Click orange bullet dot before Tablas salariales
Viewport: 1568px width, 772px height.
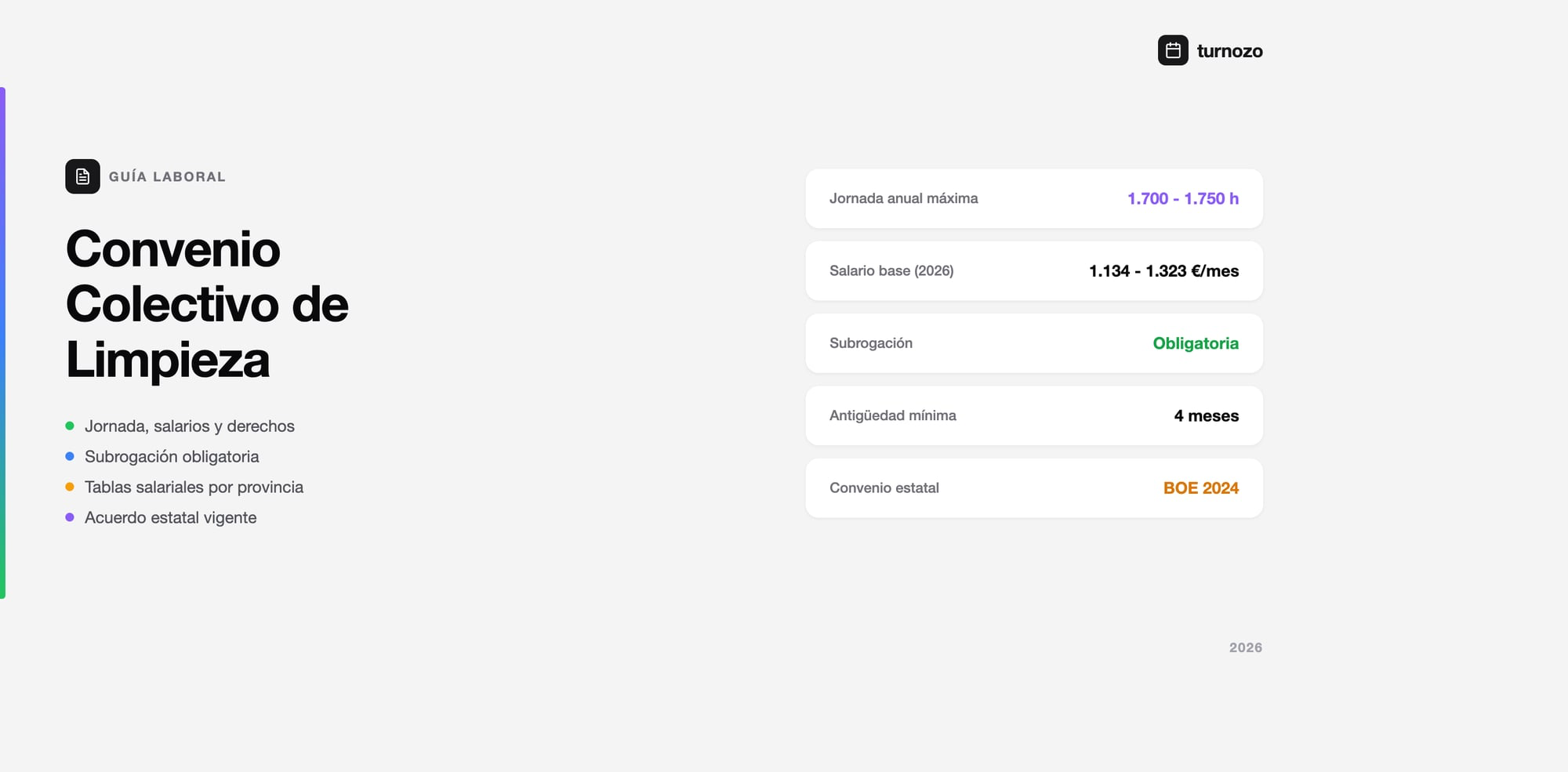[70, 487]
